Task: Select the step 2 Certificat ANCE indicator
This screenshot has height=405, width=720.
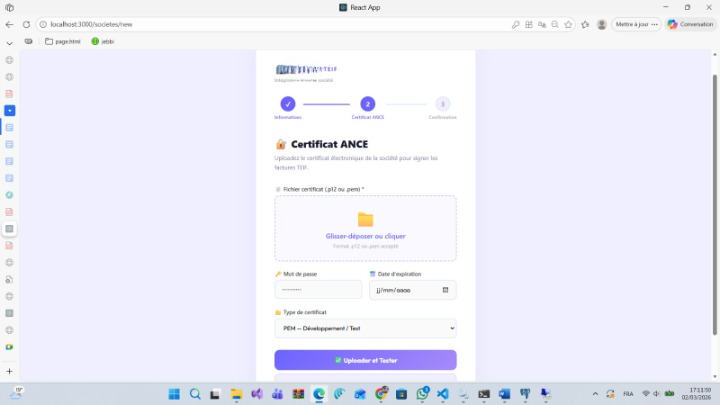Action: tap(367, 103)
